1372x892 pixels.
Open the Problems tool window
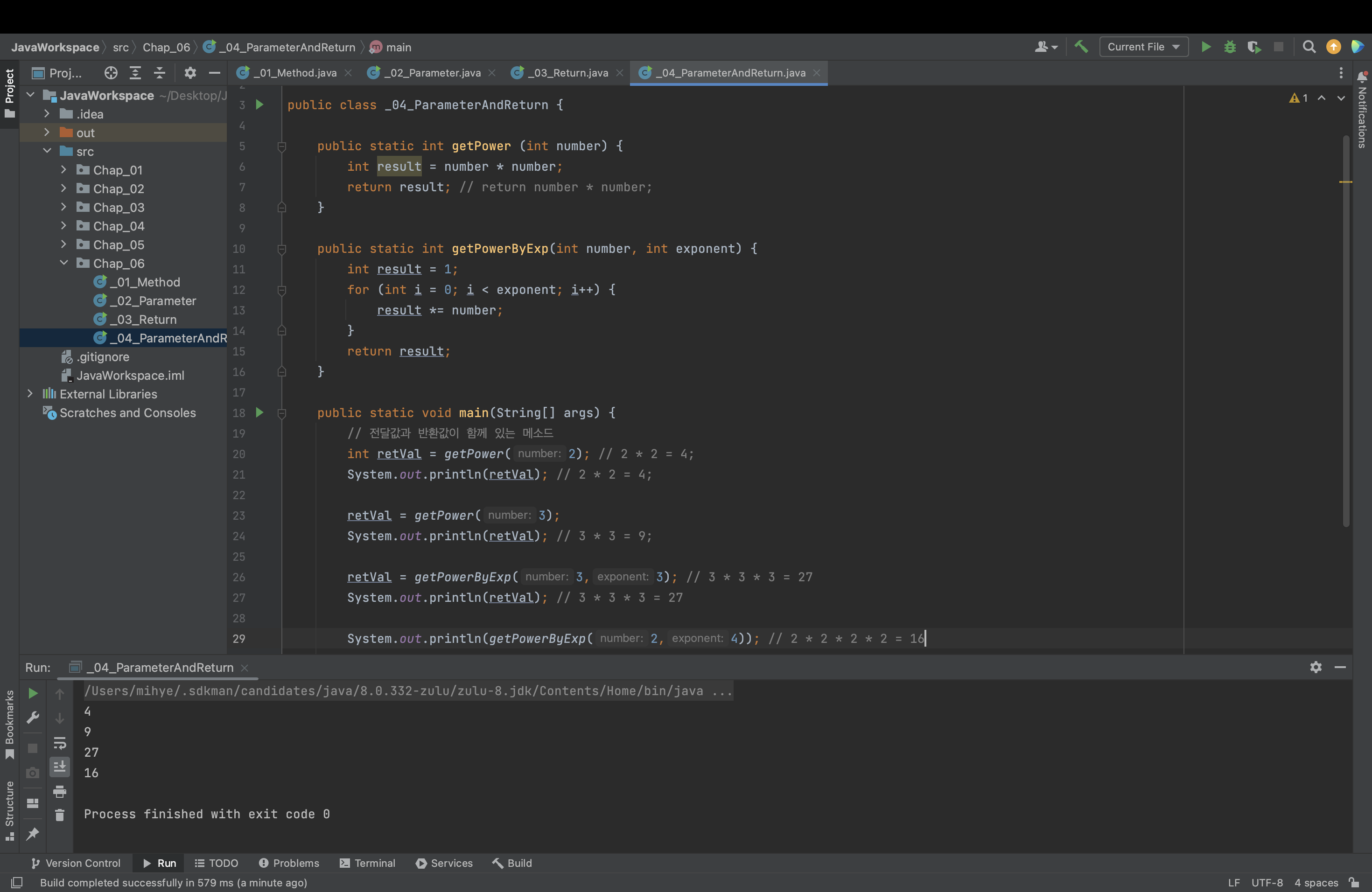tap(289, 863)
